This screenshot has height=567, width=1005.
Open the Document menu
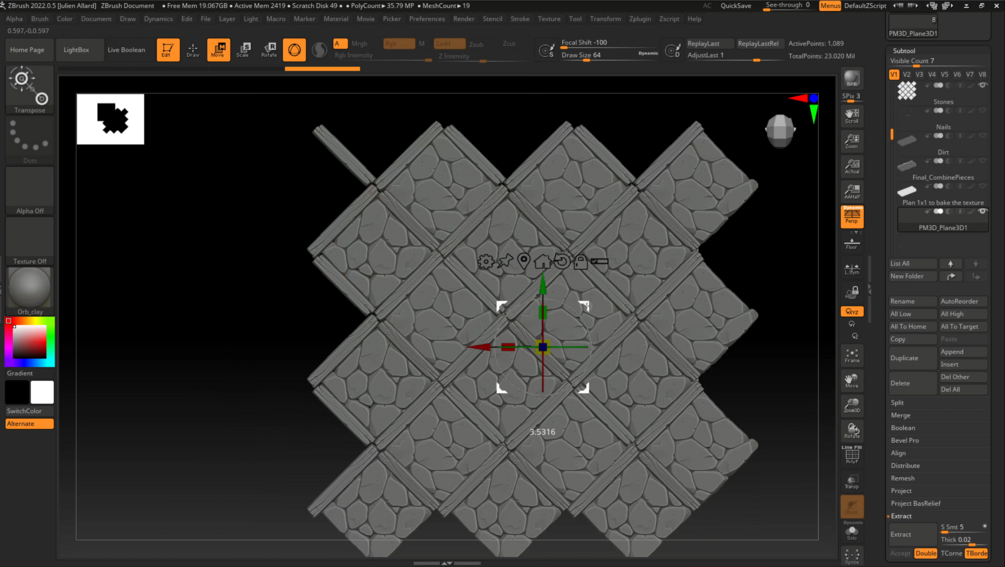pos(96,19)
